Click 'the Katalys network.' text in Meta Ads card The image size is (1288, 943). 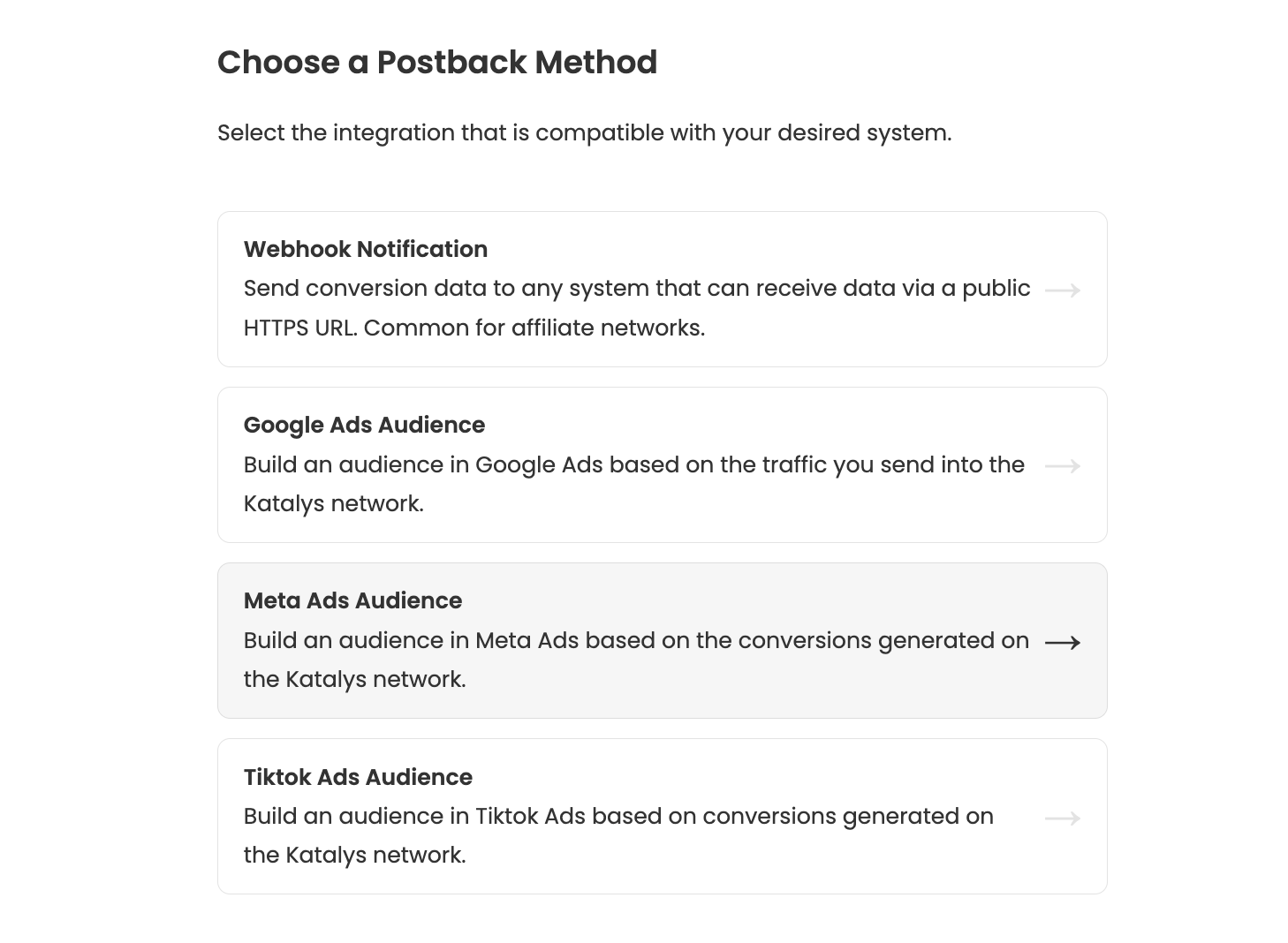tap(354, 679)
